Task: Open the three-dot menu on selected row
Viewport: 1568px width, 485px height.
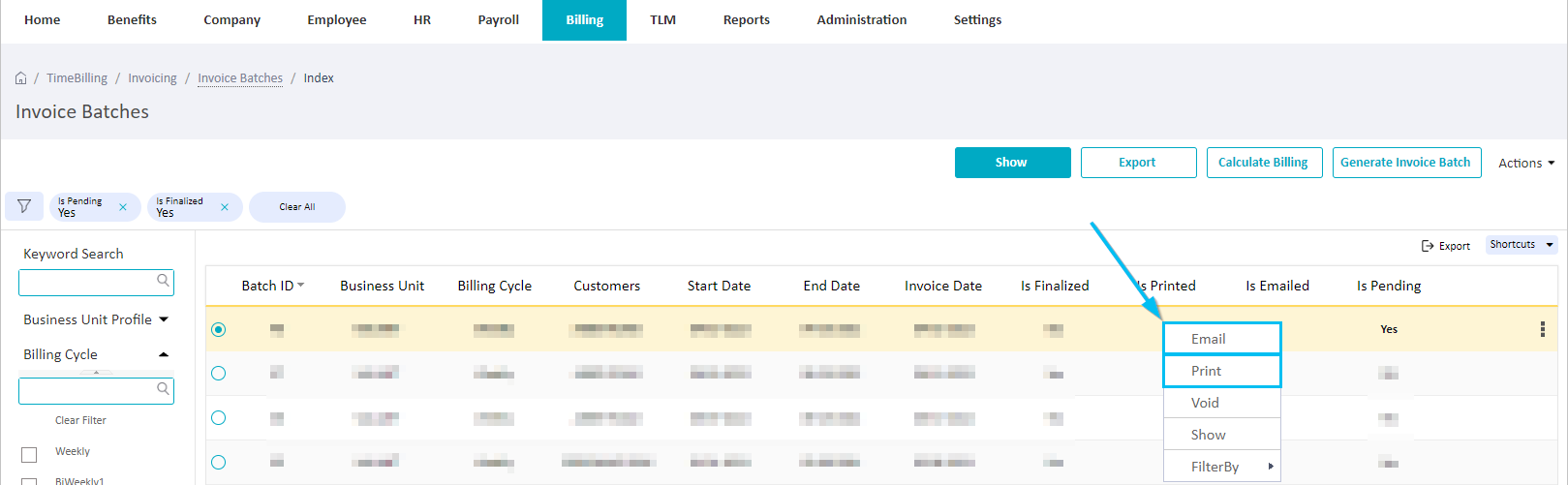Action: coord(1543,329)
